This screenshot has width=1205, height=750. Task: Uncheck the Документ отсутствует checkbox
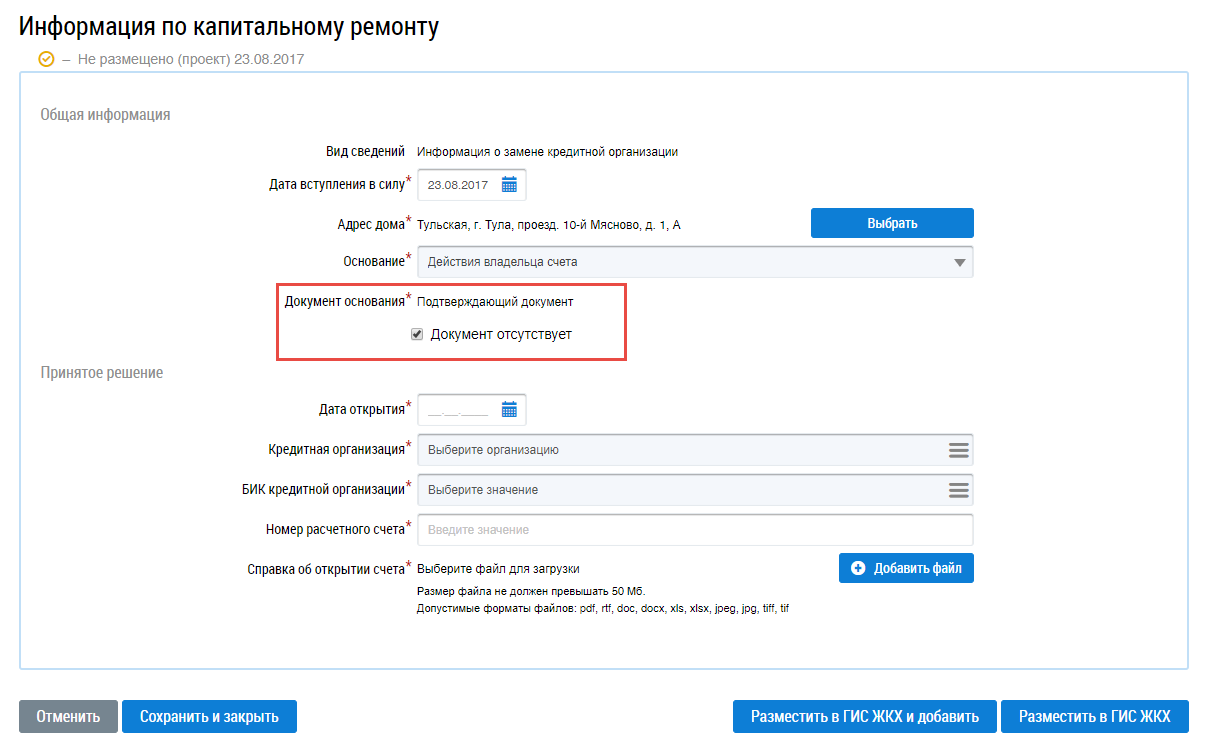[417, 335]
